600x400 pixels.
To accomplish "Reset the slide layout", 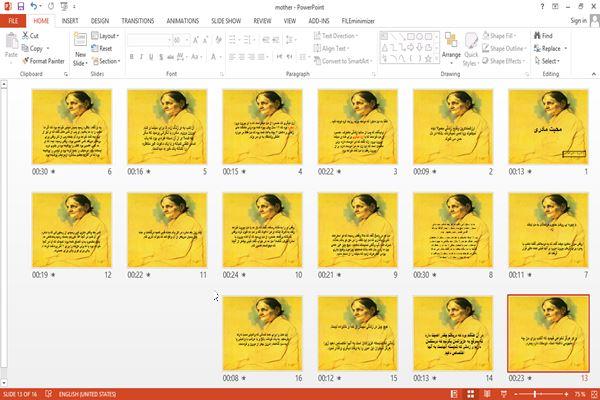I will click(102, 48).
